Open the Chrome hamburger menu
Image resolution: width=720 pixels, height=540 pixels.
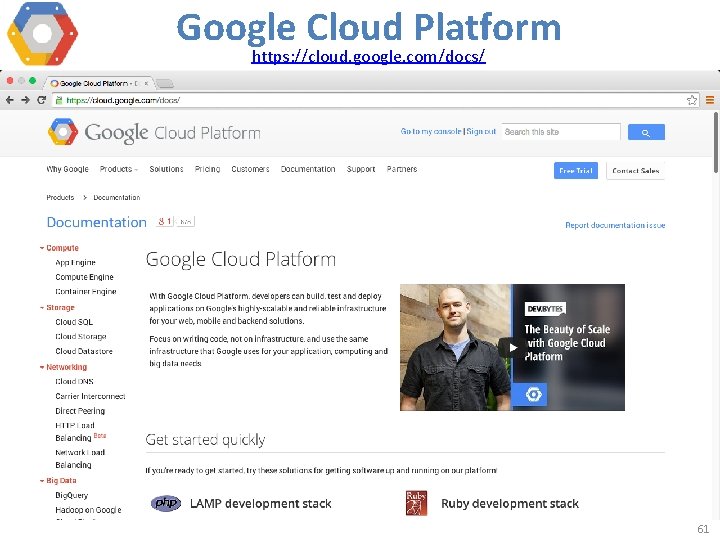coord(709,100)
